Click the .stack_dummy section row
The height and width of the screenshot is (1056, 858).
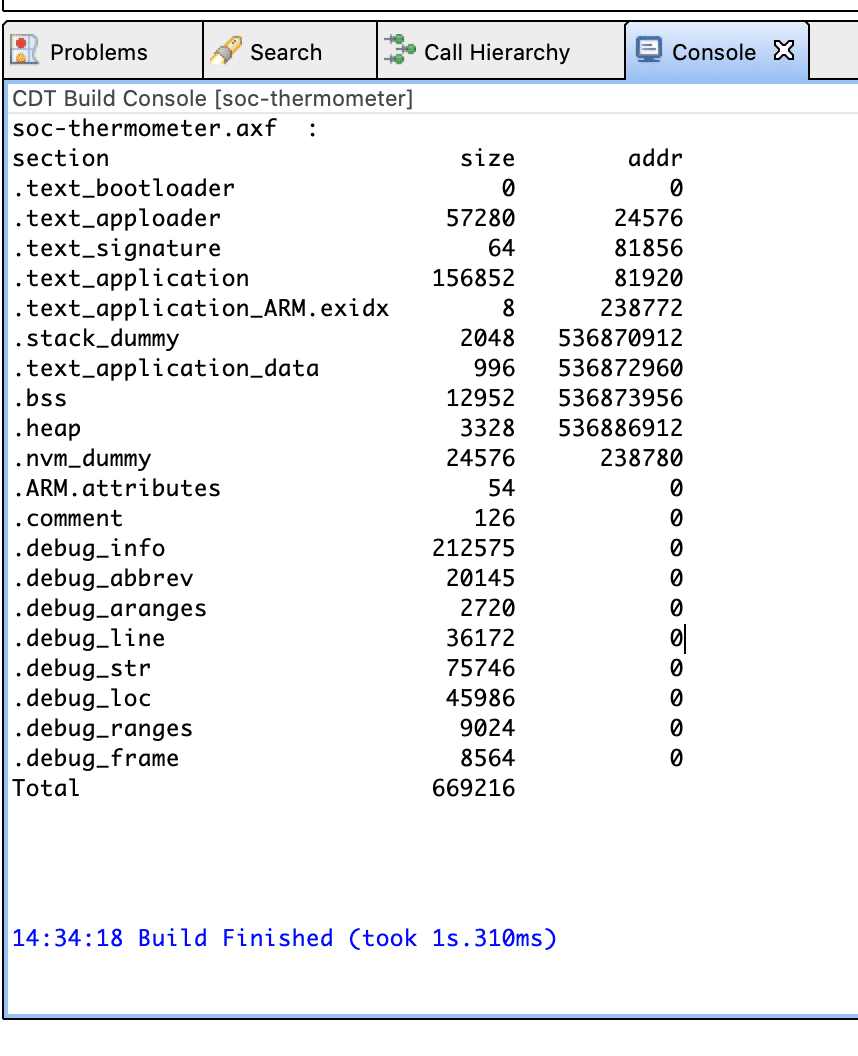click(x=95, y=338)
